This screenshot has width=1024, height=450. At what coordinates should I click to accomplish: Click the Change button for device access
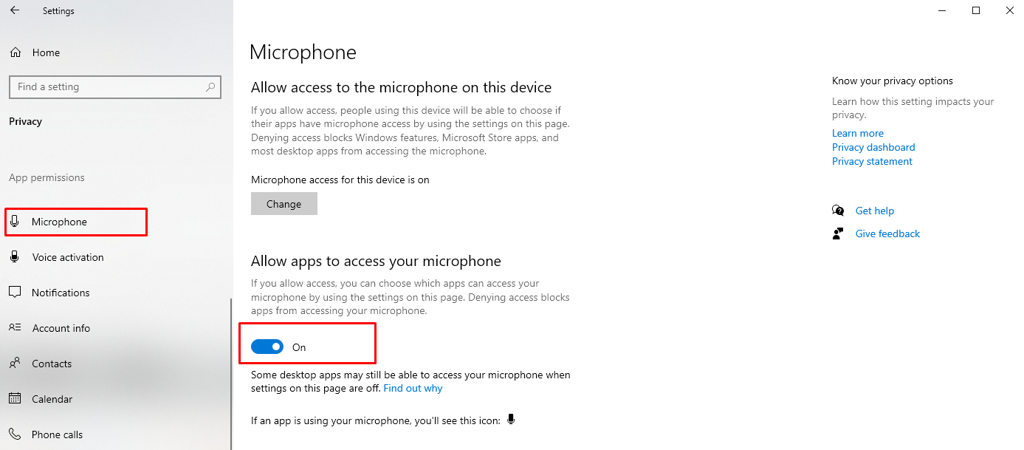(x=284, y=204)
